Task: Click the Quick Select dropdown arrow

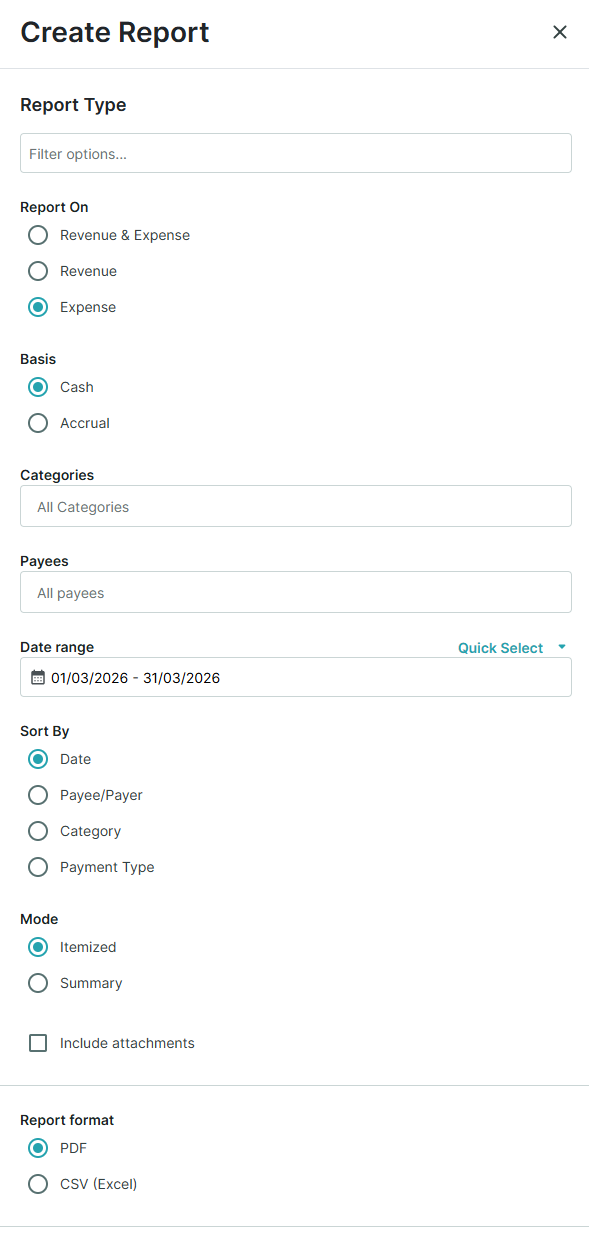Action: coord(559,647)
